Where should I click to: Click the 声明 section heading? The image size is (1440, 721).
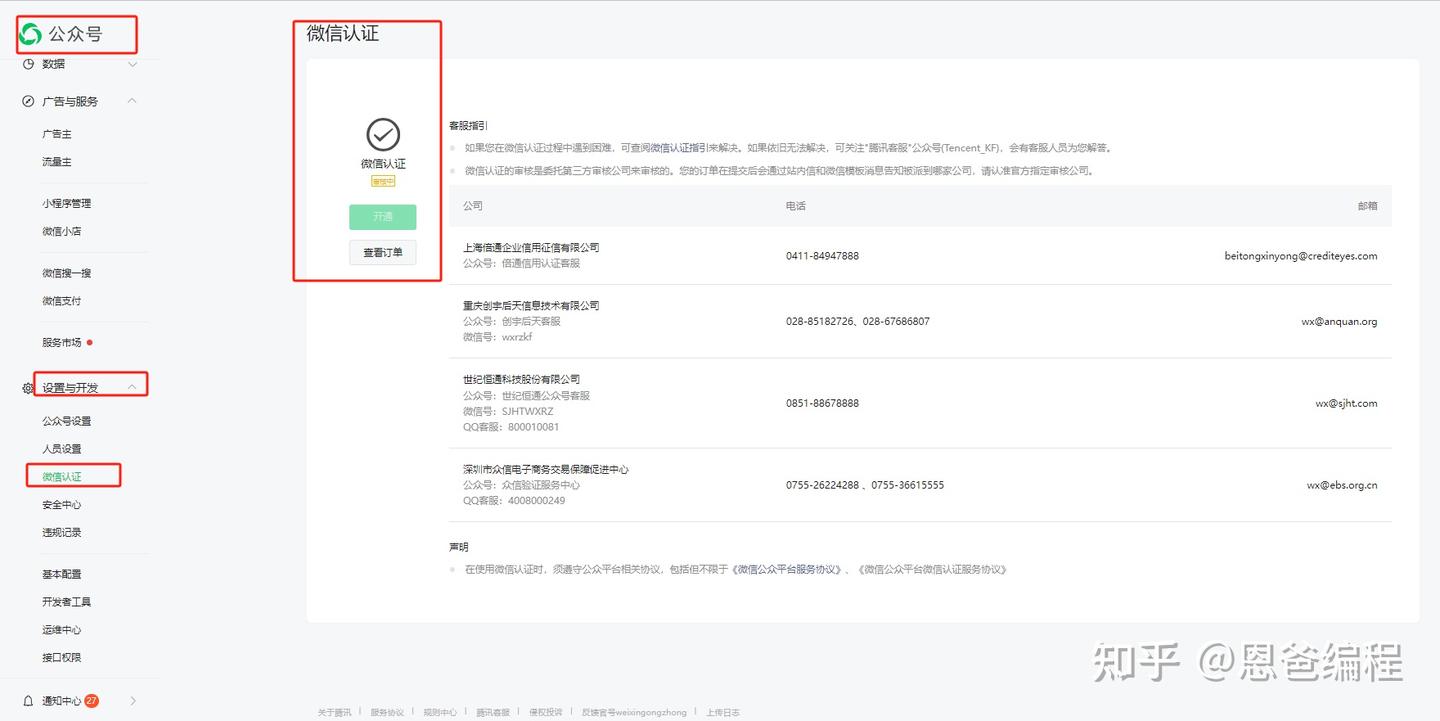click(x=459, y=548)
